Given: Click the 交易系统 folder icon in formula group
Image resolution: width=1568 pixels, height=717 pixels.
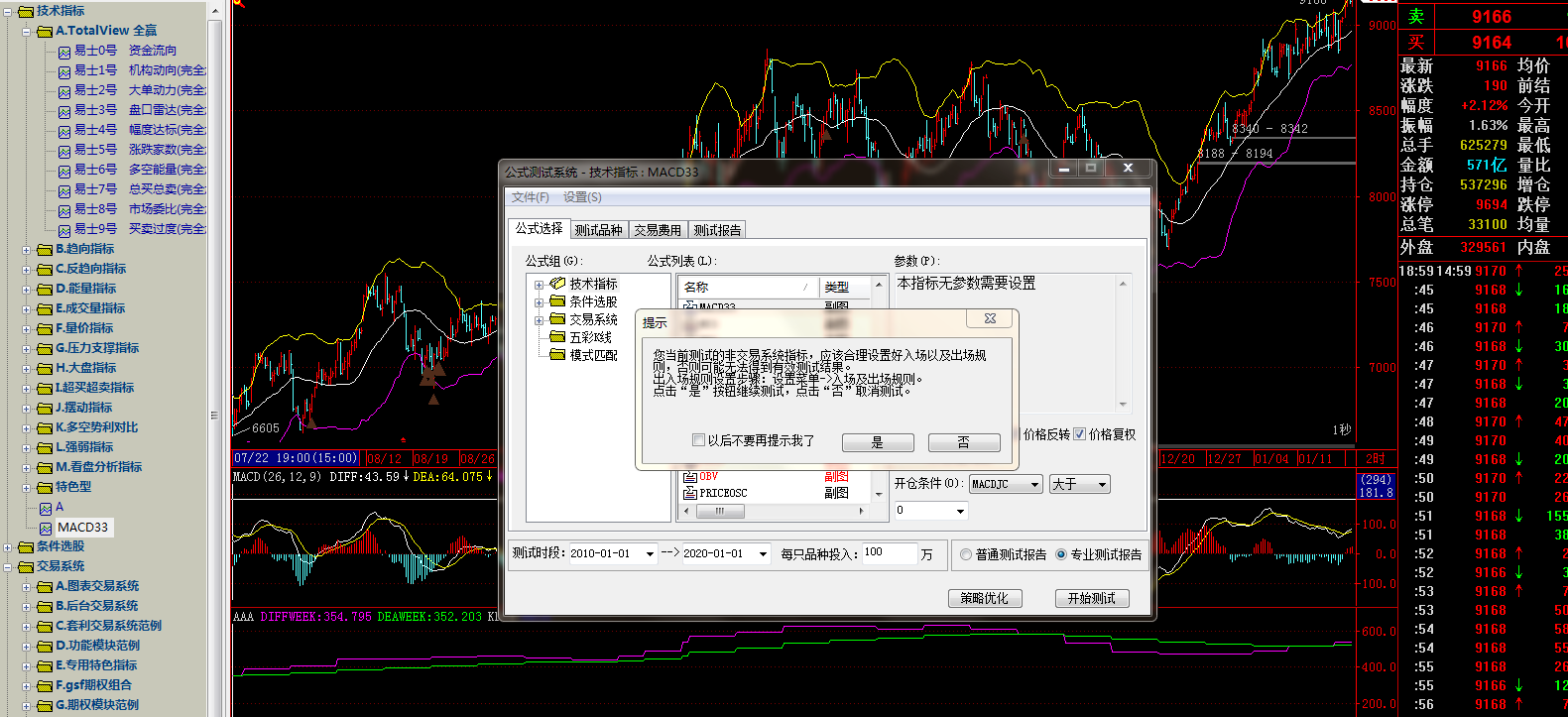Looking at the screenshot, I should 557,319.
